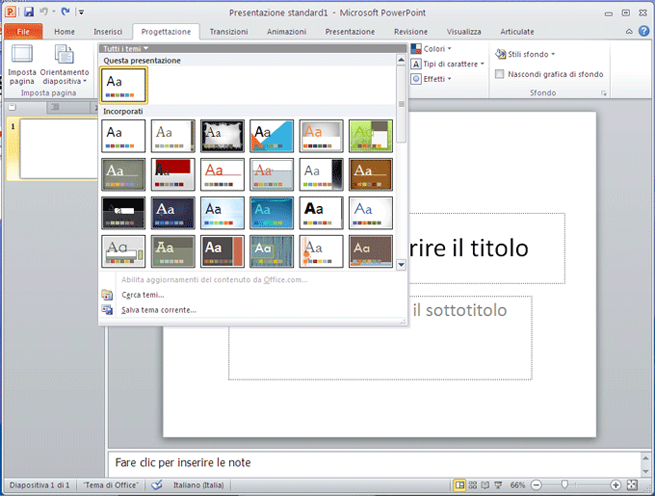Click the 66% zoom level button

point(517,485)
